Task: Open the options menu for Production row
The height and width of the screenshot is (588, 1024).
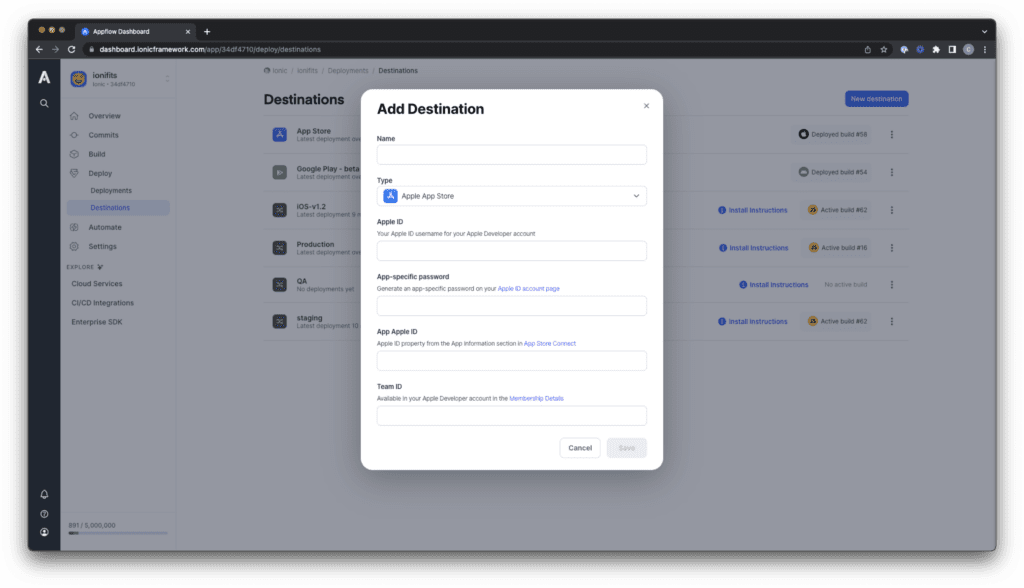Action: (891, 248)
